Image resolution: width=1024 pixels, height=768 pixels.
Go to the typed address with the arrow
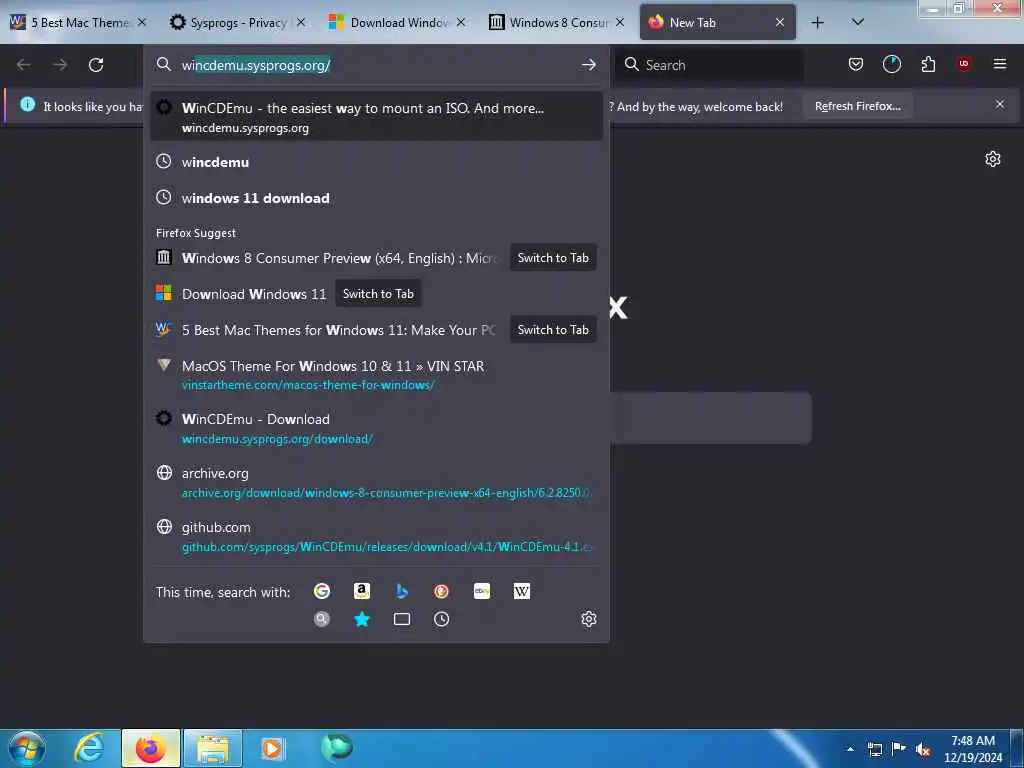tap(588, 65)
